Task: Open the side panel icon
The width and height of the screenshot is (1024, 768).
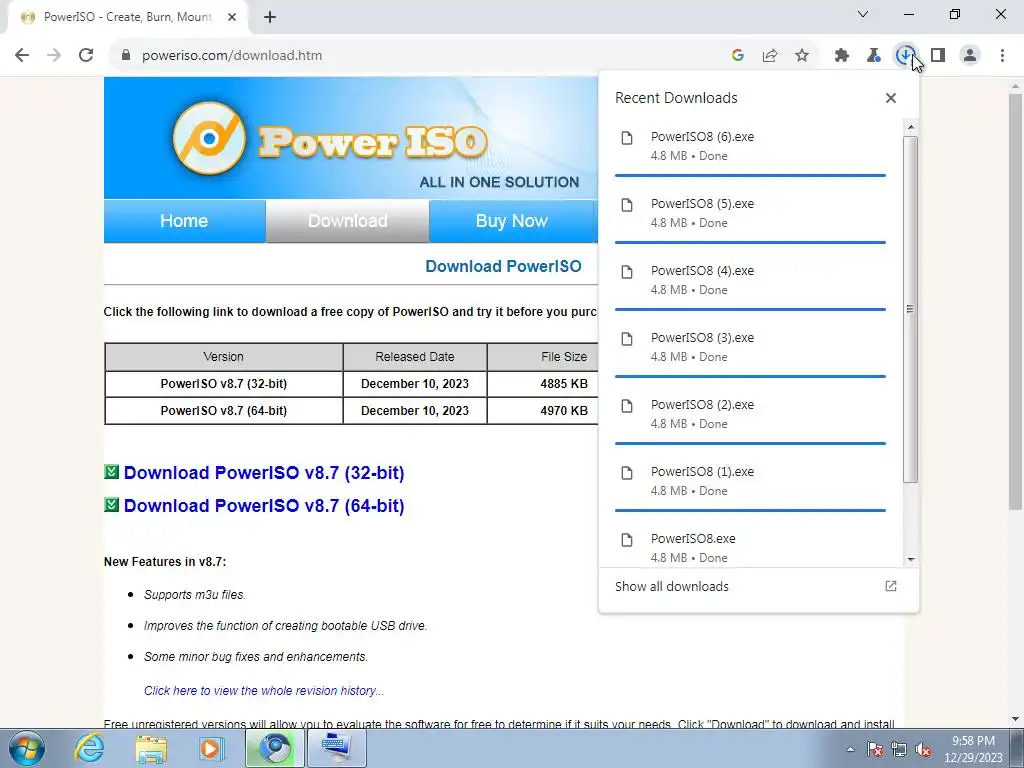Action: 938,56
